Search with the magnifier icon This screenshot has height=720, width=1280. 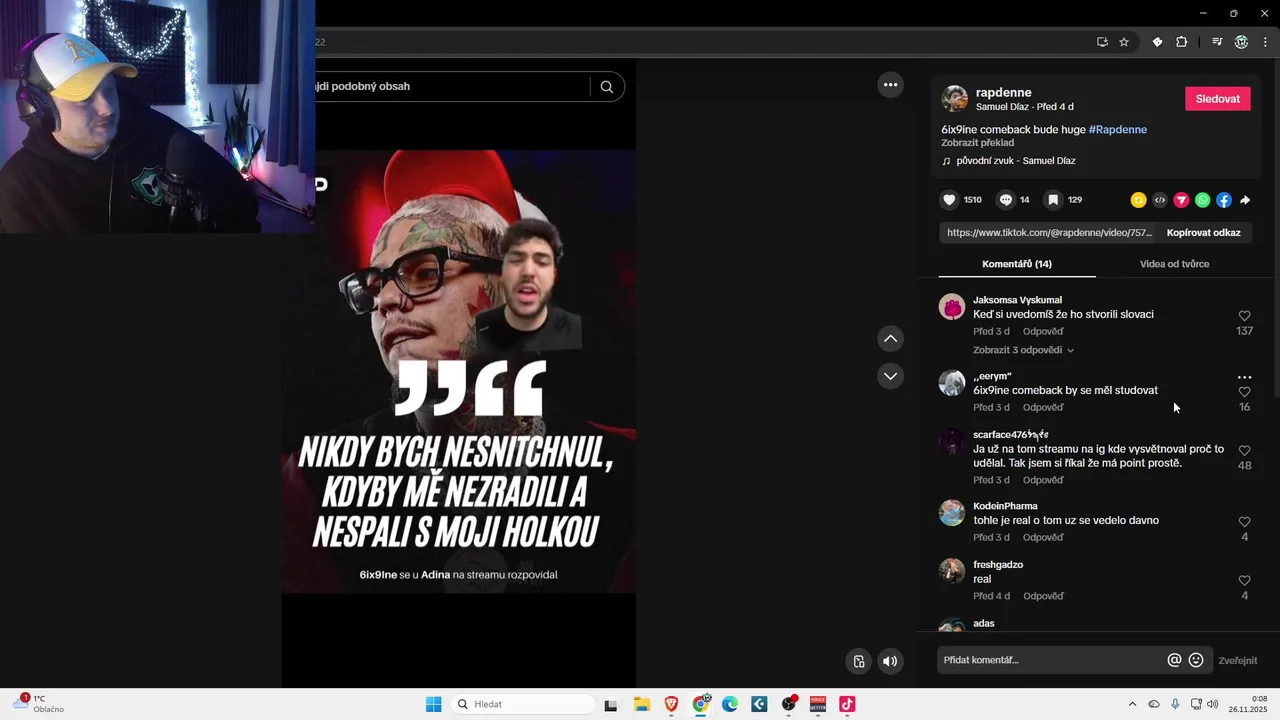coord(606,86)
